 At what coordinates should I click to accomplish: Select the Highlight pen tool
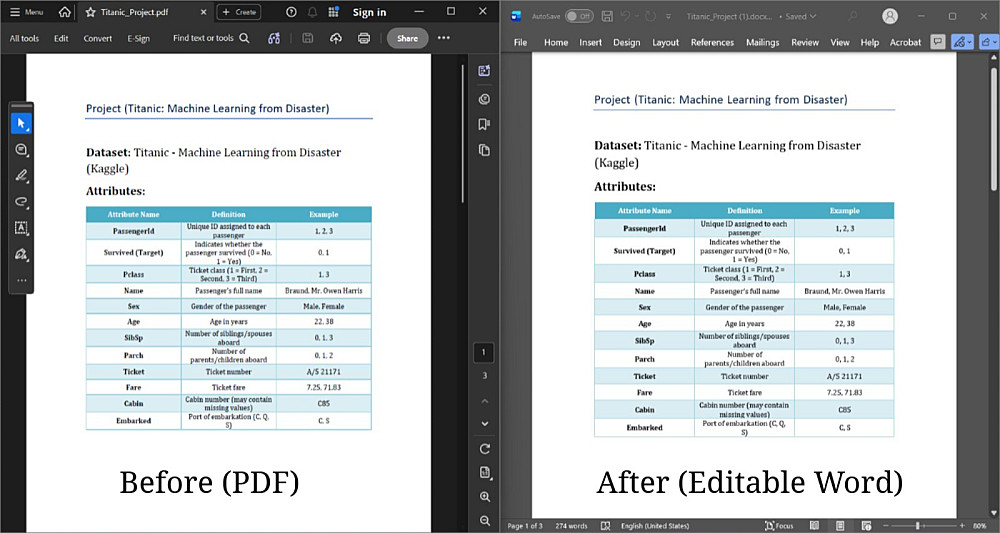pyautogui.click(x=21, y=175)
